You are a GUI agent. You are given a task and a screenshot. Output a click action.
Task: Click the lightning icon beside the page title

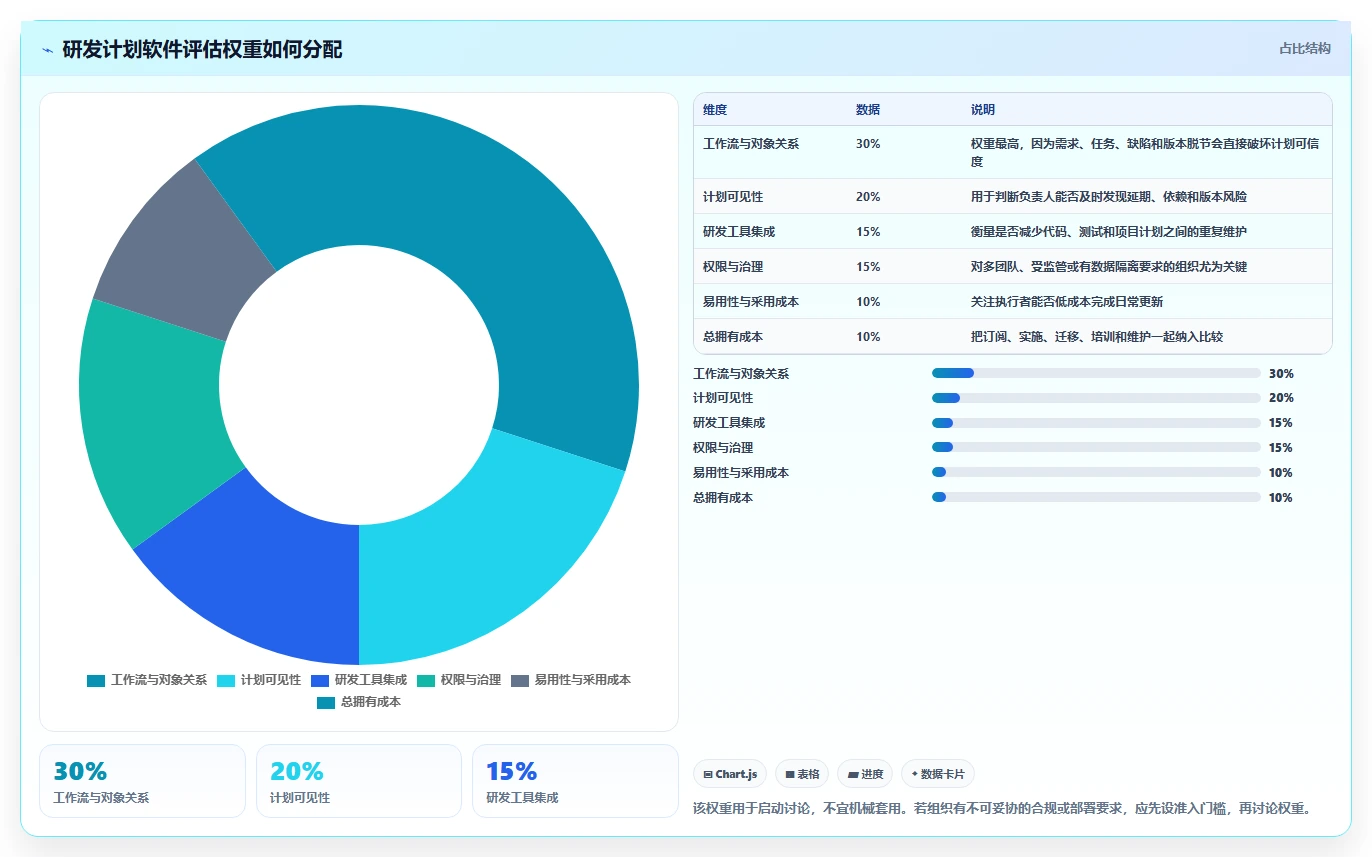tap(48, 49)
